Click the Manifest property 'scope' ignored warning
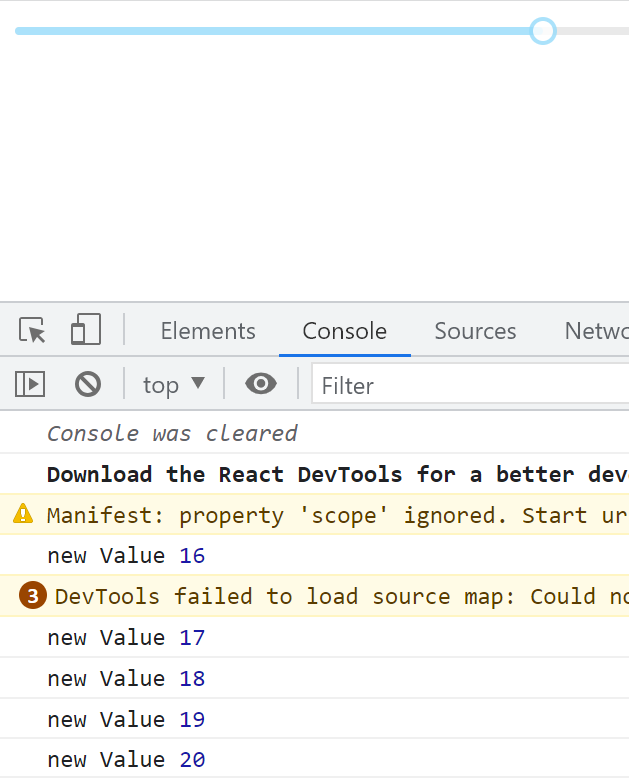This screenshot has height=783, width=629. [314, 515]
